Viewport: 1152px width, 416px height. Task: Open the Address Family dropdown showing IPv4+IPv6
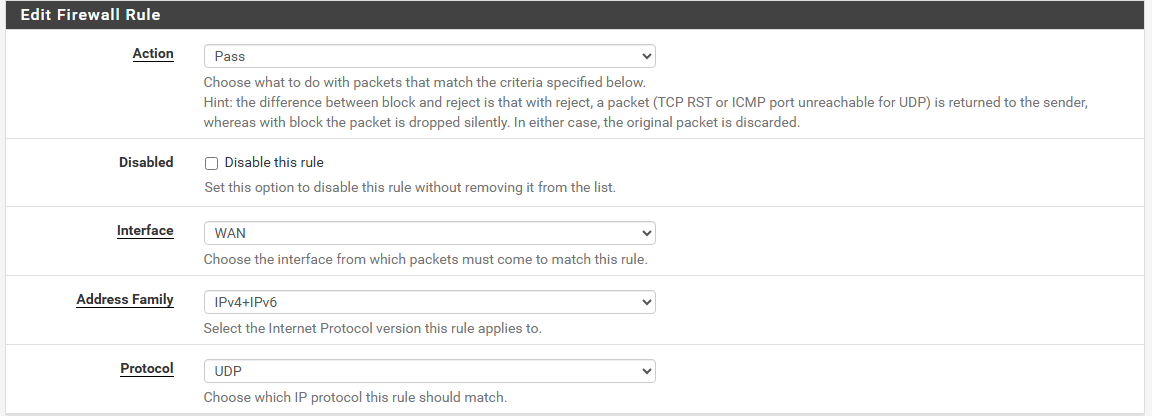429,301
